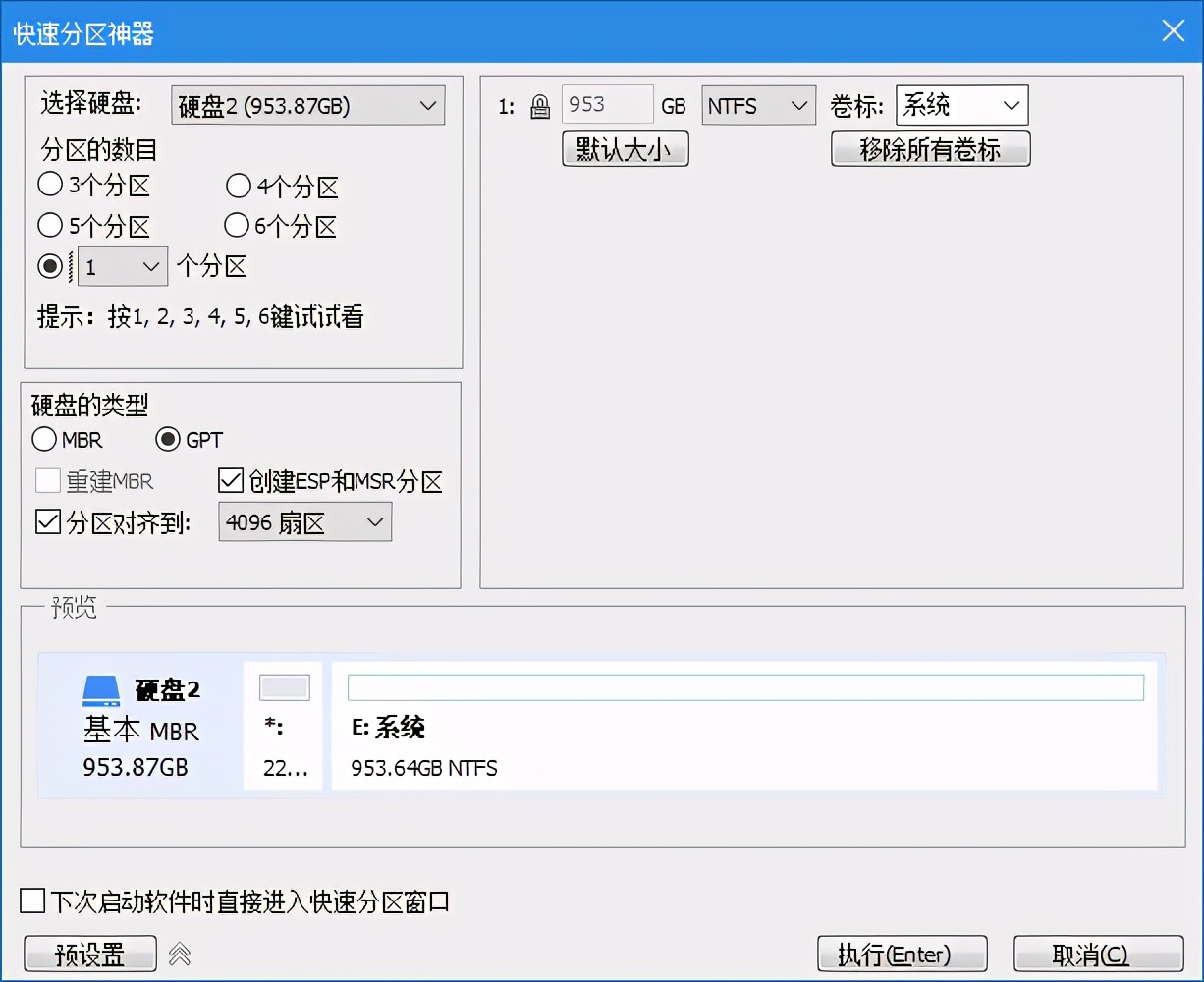This screenshot has width=1204, height=982.
Task: Select the 4个分区 radio option
Action: pos(238,186)
